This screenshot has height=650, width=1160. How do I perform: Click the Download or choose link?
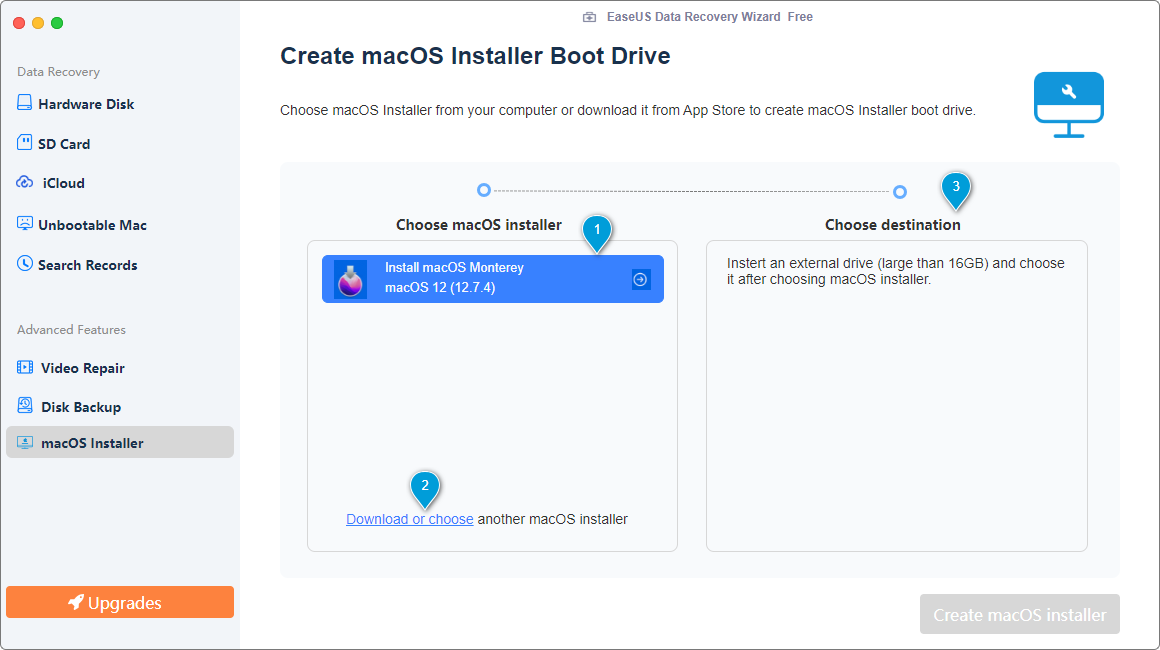(410, 519)
